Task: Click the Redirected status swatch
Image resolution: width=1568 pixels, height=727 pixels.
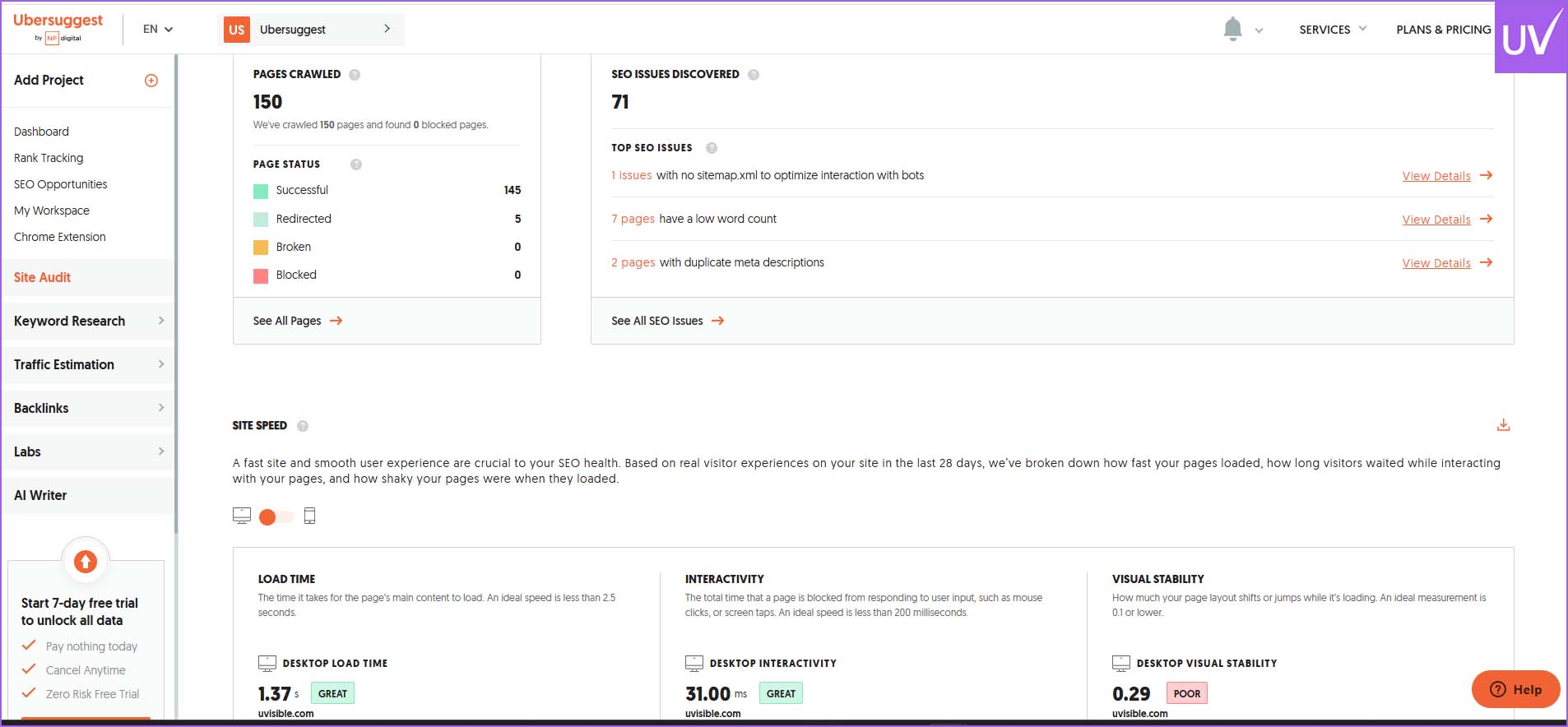Action: pos(261,220)
